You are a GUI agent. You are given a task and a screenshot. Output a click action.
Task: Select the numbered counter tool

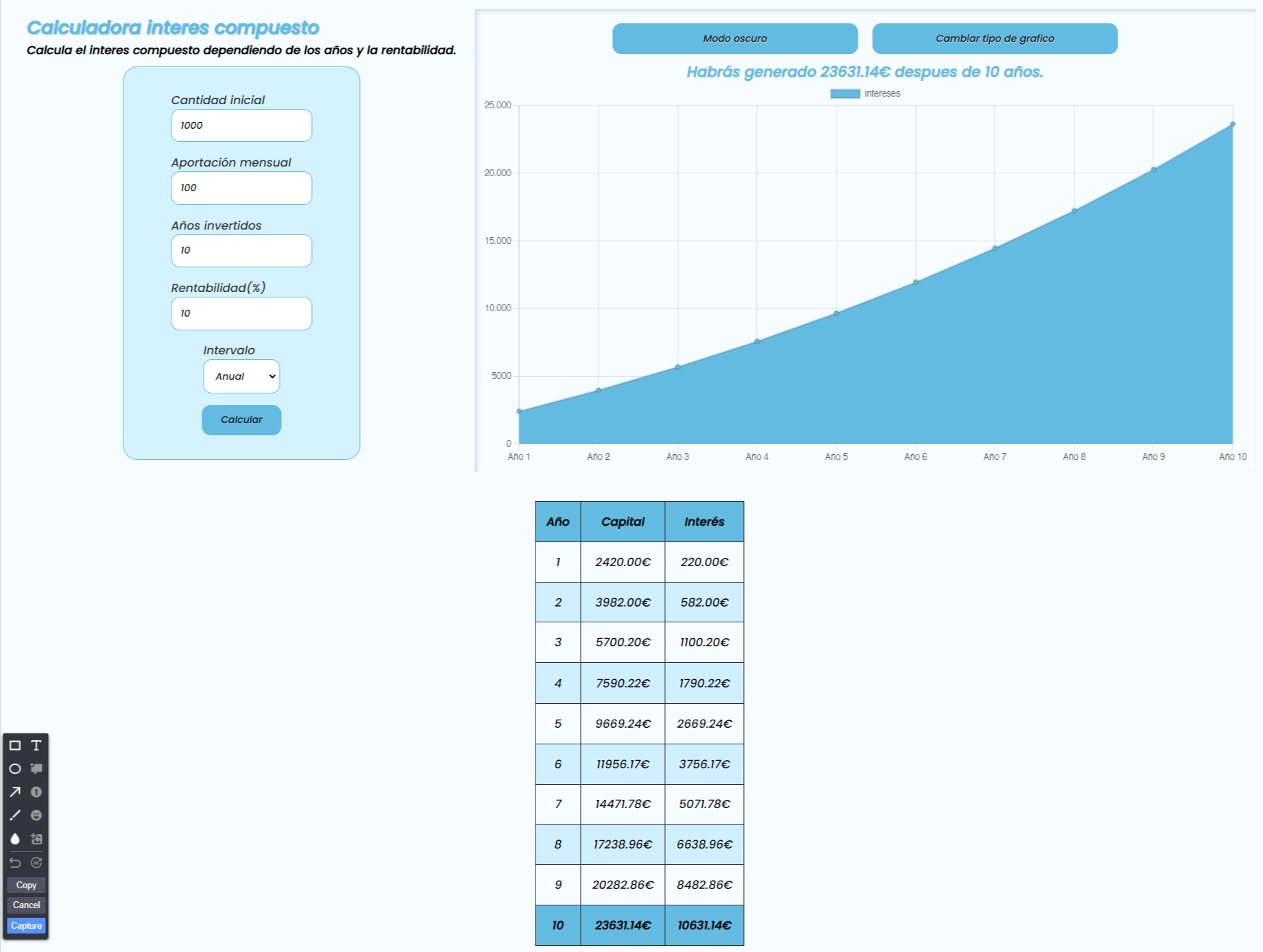(x=36, y=792)
